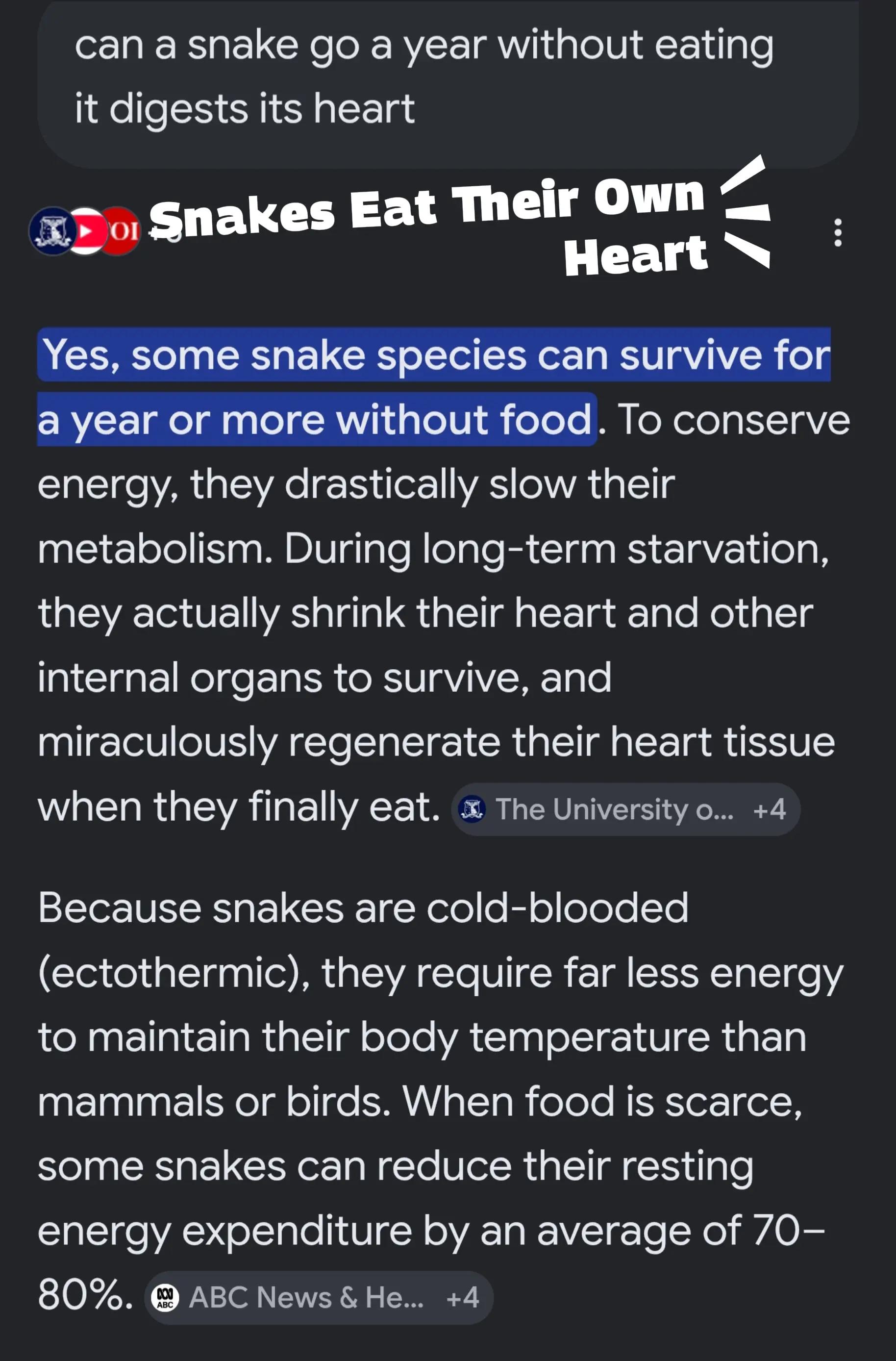Viewport: 896px width, 1361px height.
Task: Tap the crest icon inside The University chip
Action: (473, 809)
